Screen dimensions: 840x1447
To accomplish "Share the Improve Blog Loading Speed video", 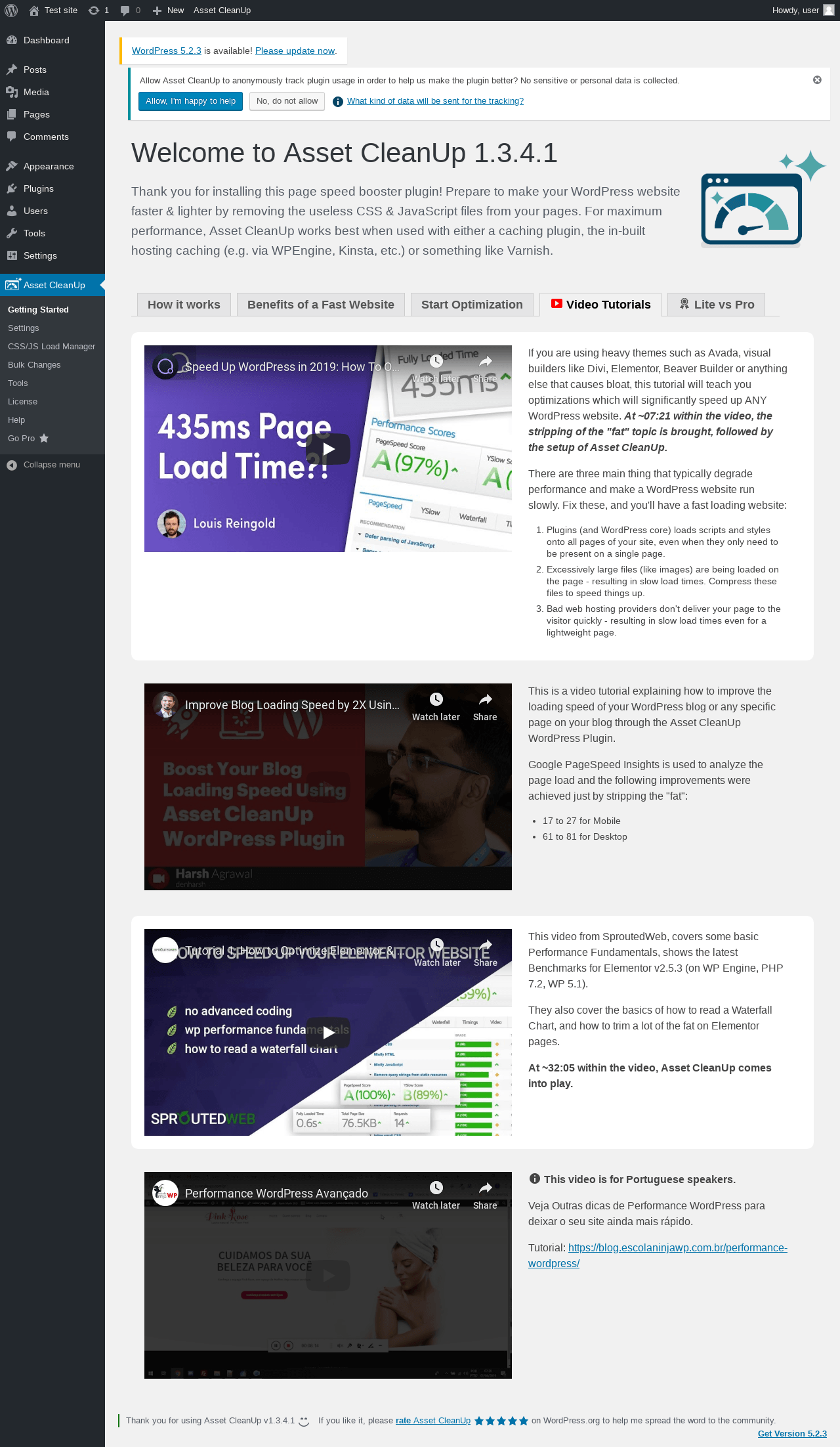I will point(485,707).
